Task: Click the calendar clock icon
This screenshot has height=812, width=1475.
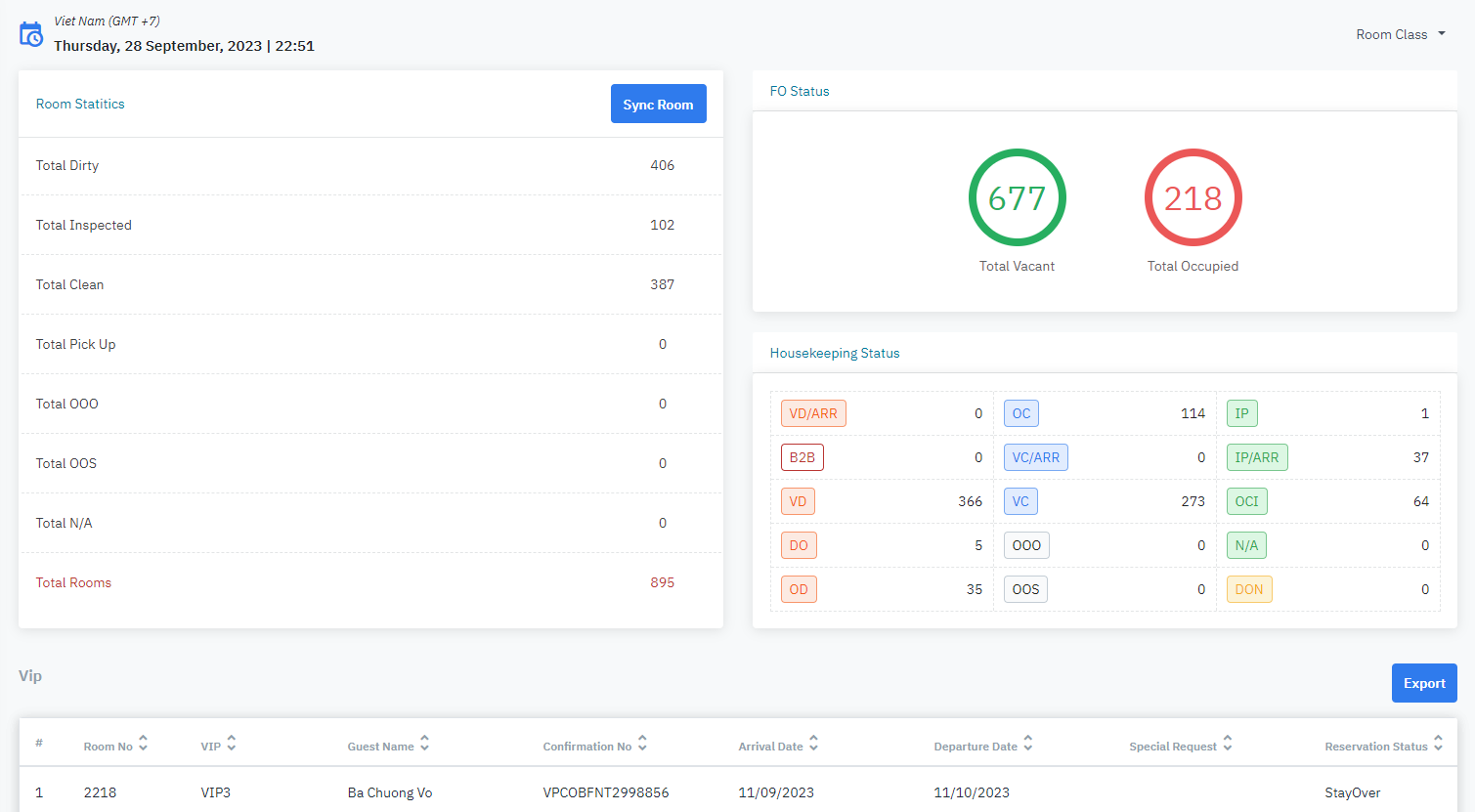Action: point(31,34)
